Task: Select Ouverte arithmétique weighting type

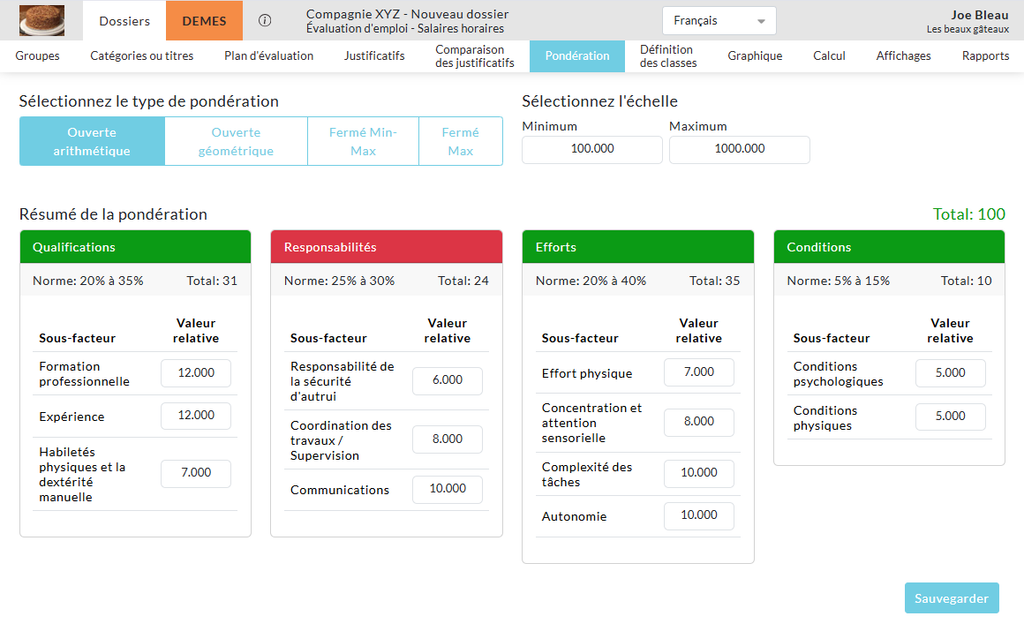Action: pyautogui.click(x=92, y=141)
